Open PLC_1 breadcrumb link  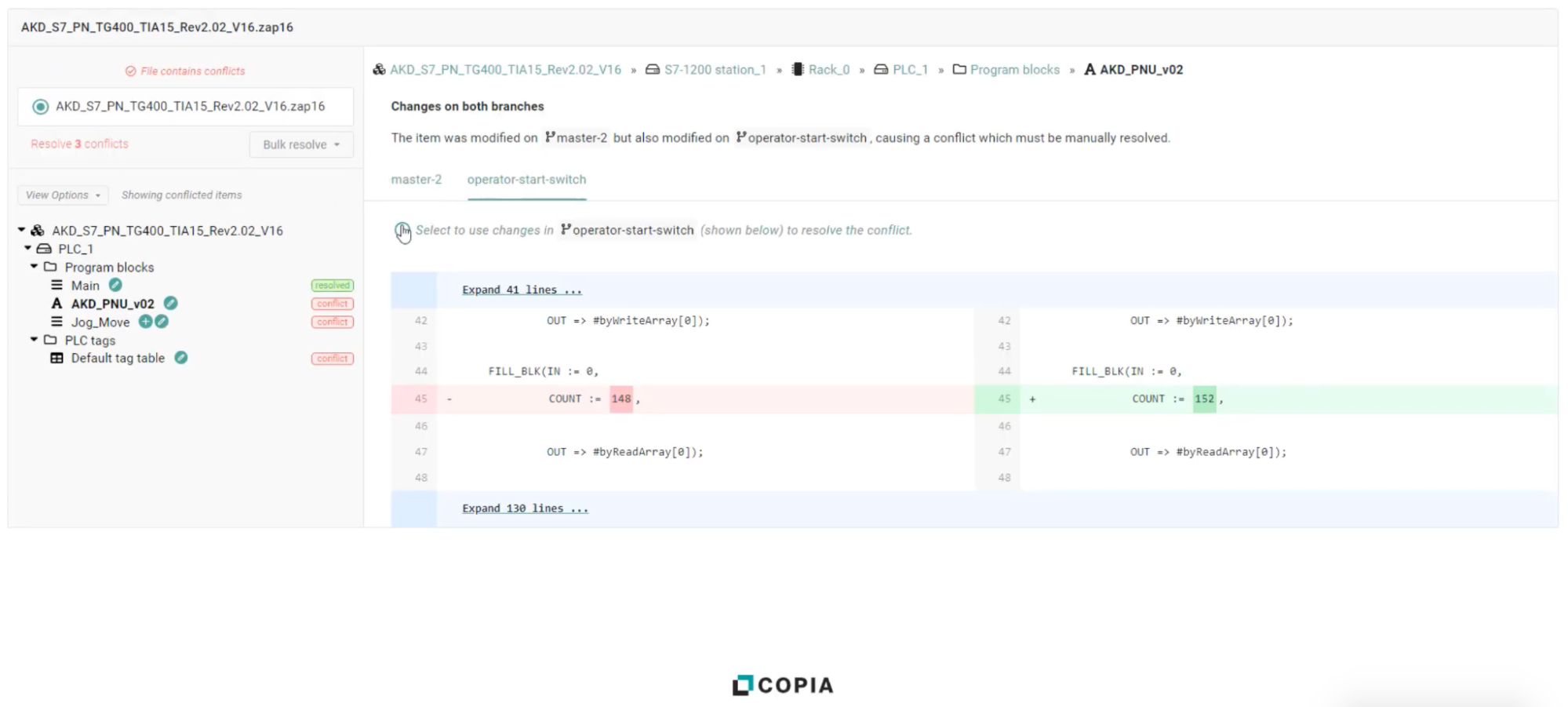tap(910, 70)
